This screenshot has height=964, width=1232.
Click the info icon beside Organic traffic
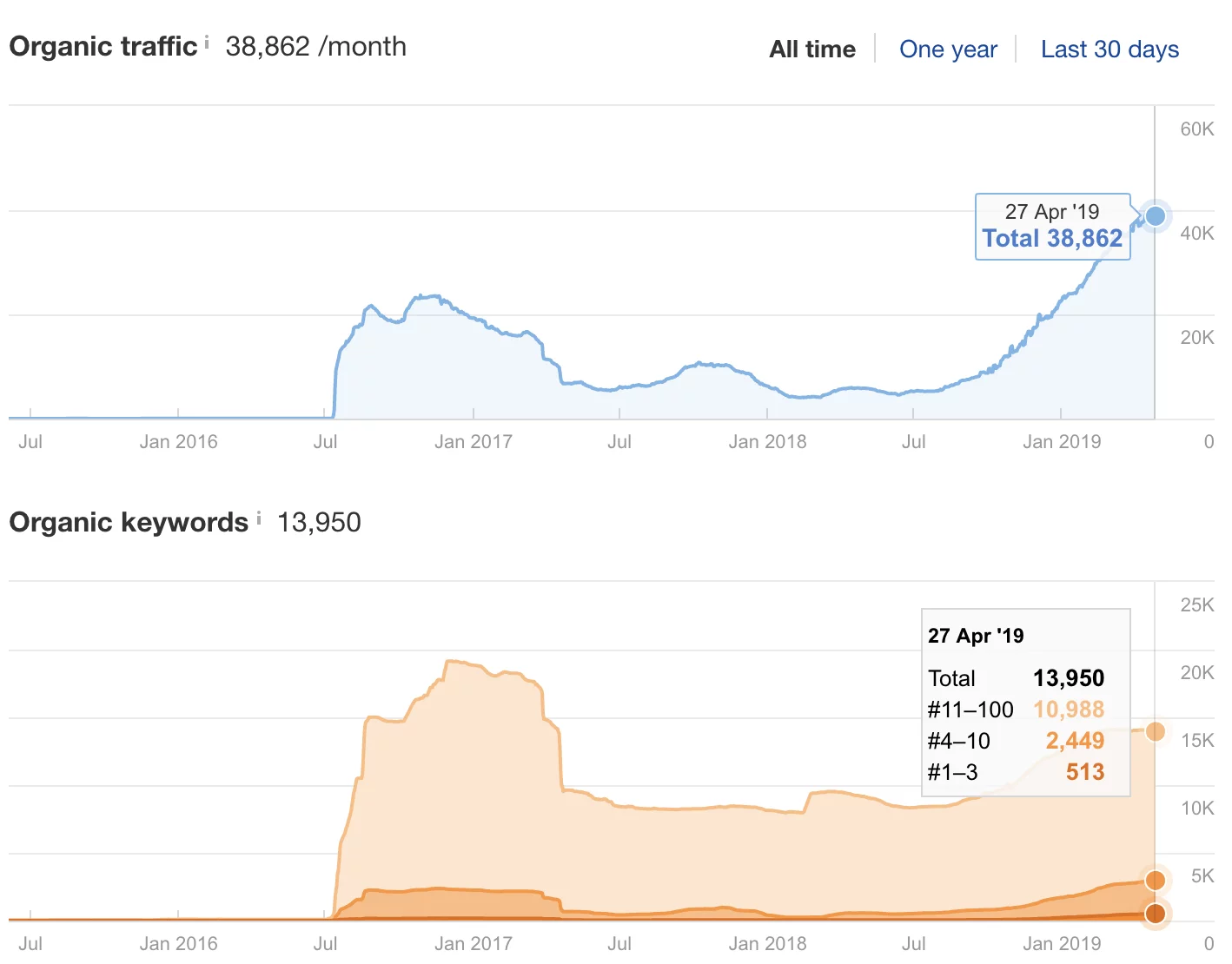click(x=207, y=42)
